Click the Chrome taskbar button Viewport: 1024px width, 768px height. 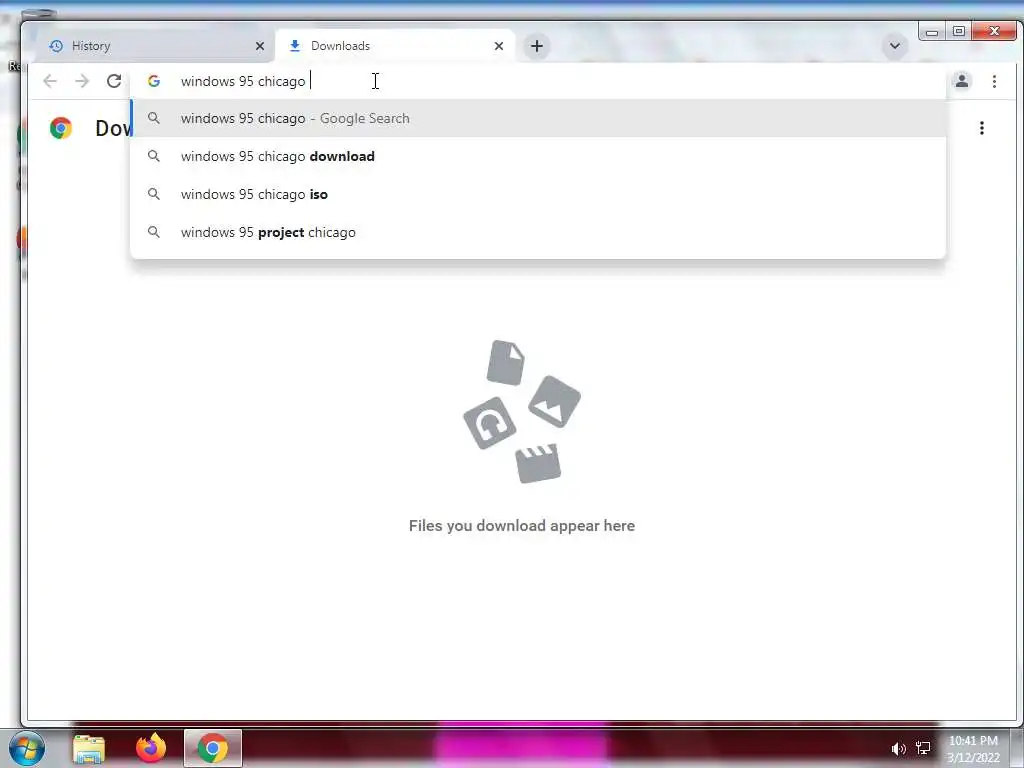pos(213,748)
